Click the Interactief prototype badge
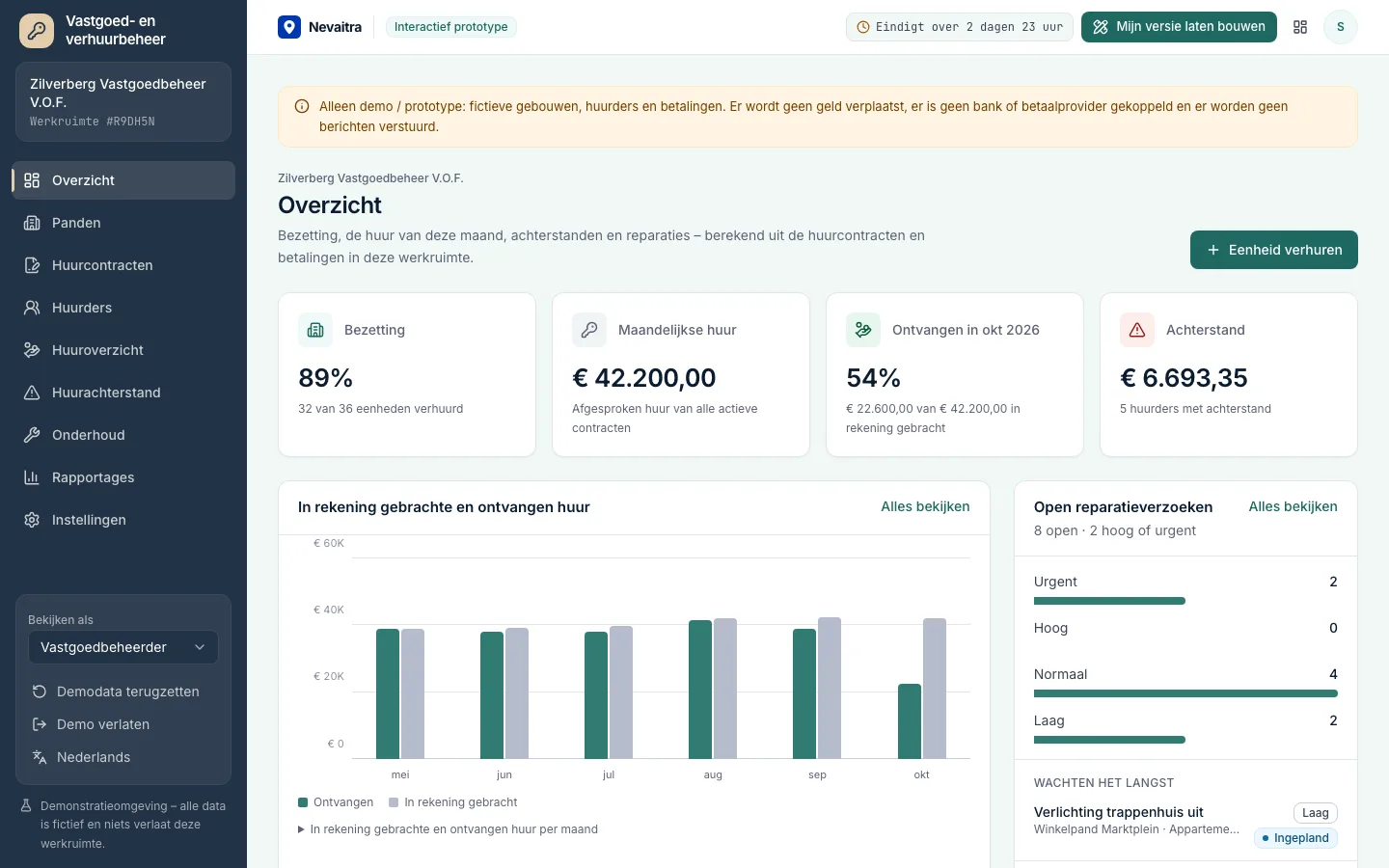Screen dimensions: 1389x868 pyautogui.click(x=450, y=27)
